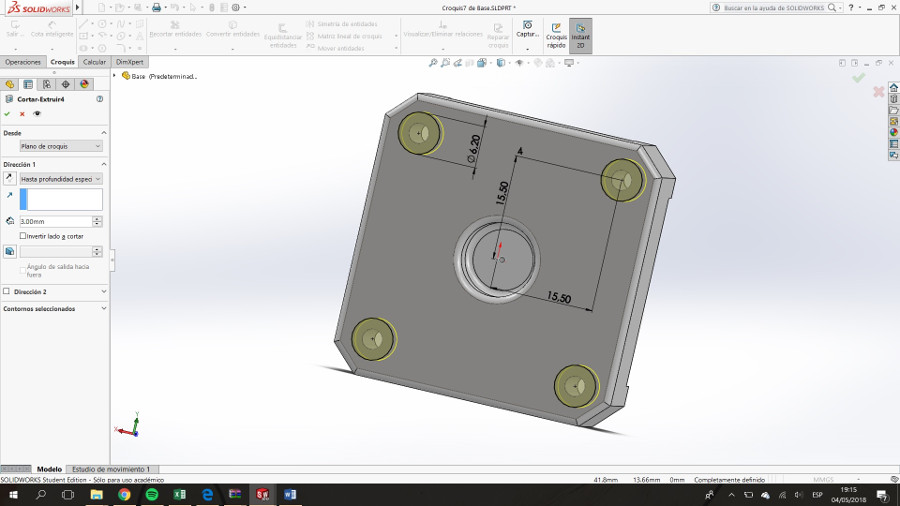This screenshot has height=506, width=900.
Task: Toggle the Instant 2D button
Action: click(580, 36)
